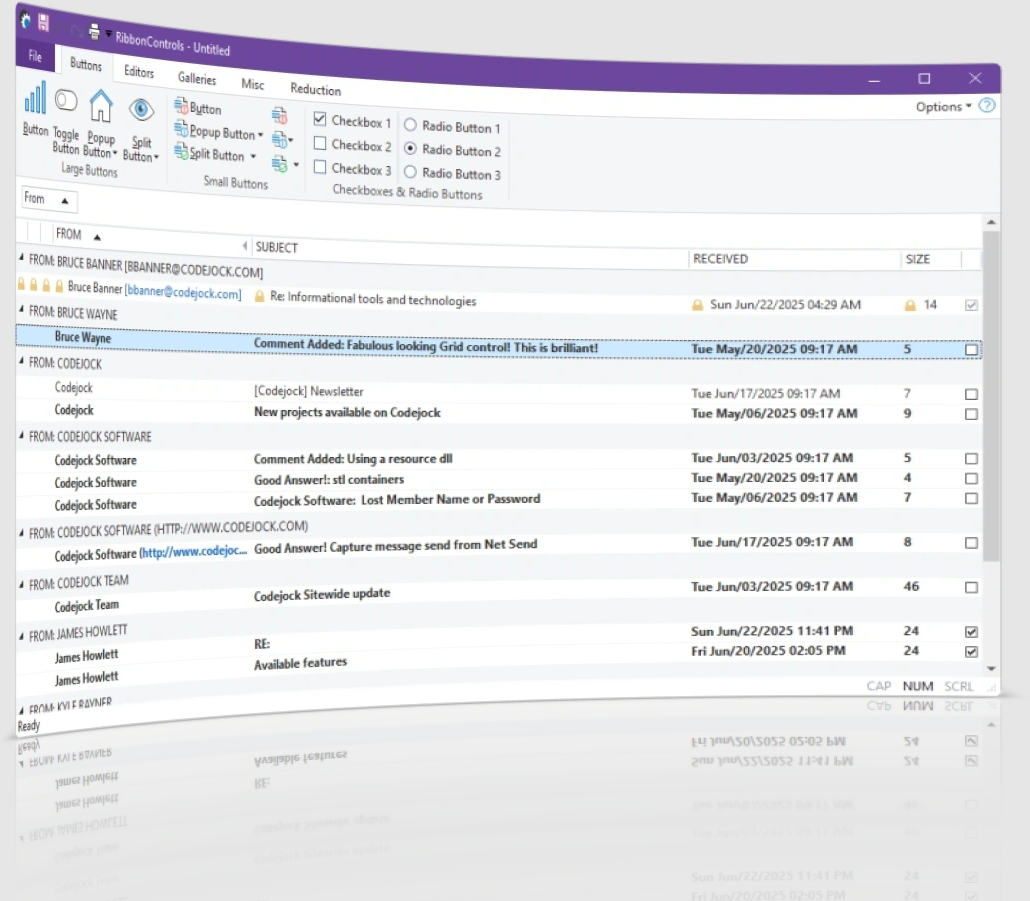Image resolution: width=1030 pixels, height=901 pixels.
Task: Open the Ribbon help question mark icon
Action: [987, 105]
